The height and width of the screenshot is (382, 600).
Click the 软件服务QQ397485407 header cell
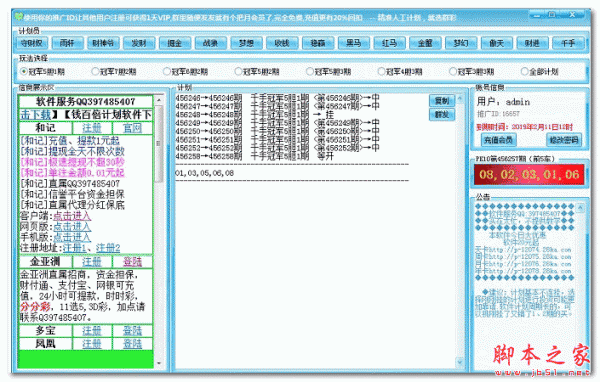[86, 102]
